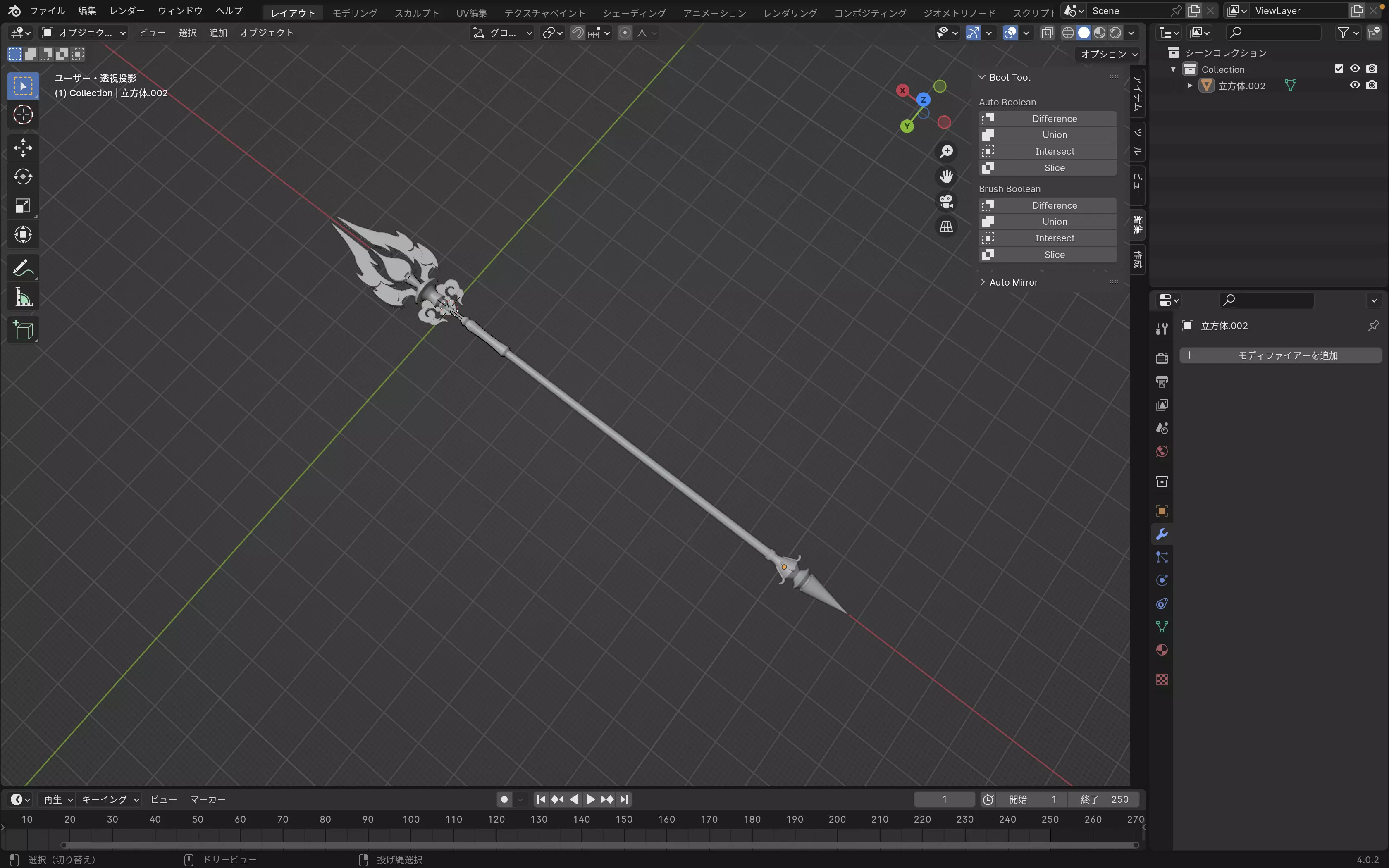This screenshot has width=1389, height=868.
Task: Open the Object Data properties tab
Action: point(1162,627)
